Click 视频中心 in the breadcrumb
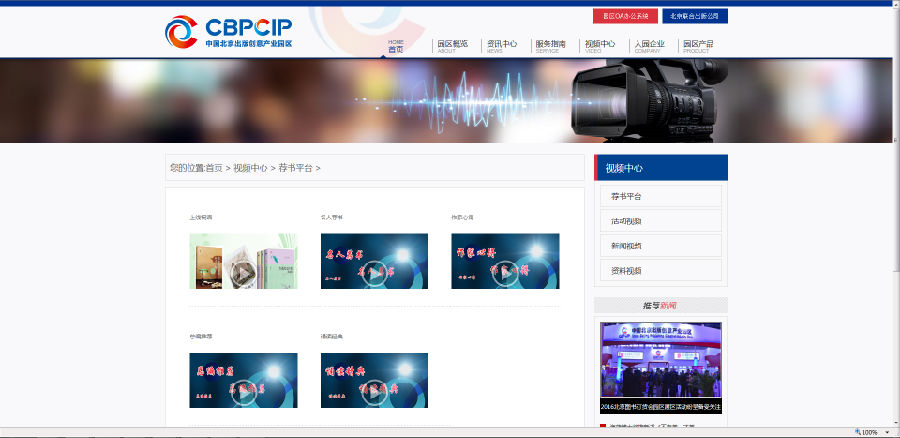The height and width of the screenshot is (438, 900). pos(250,168)
